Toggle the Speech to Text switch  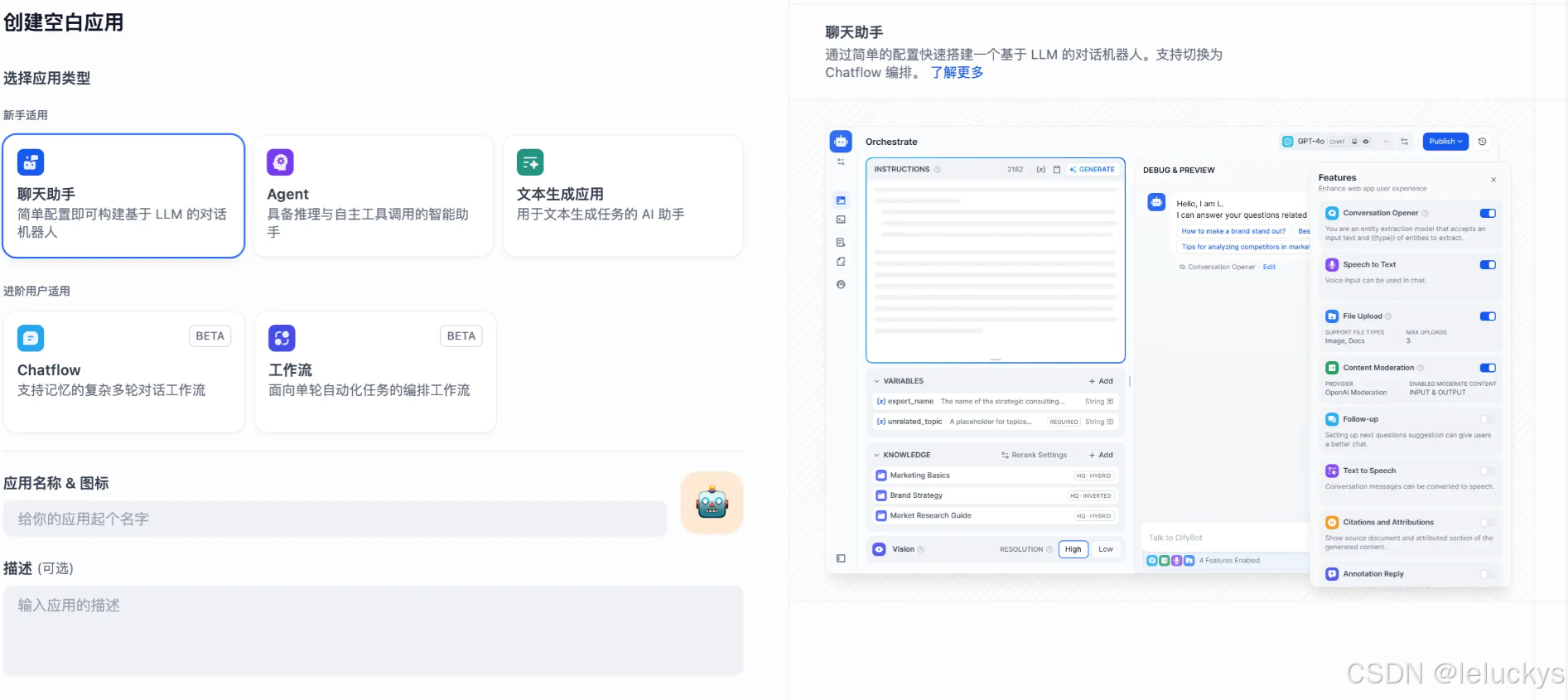pyautogui.click(x=1488, y=265)
